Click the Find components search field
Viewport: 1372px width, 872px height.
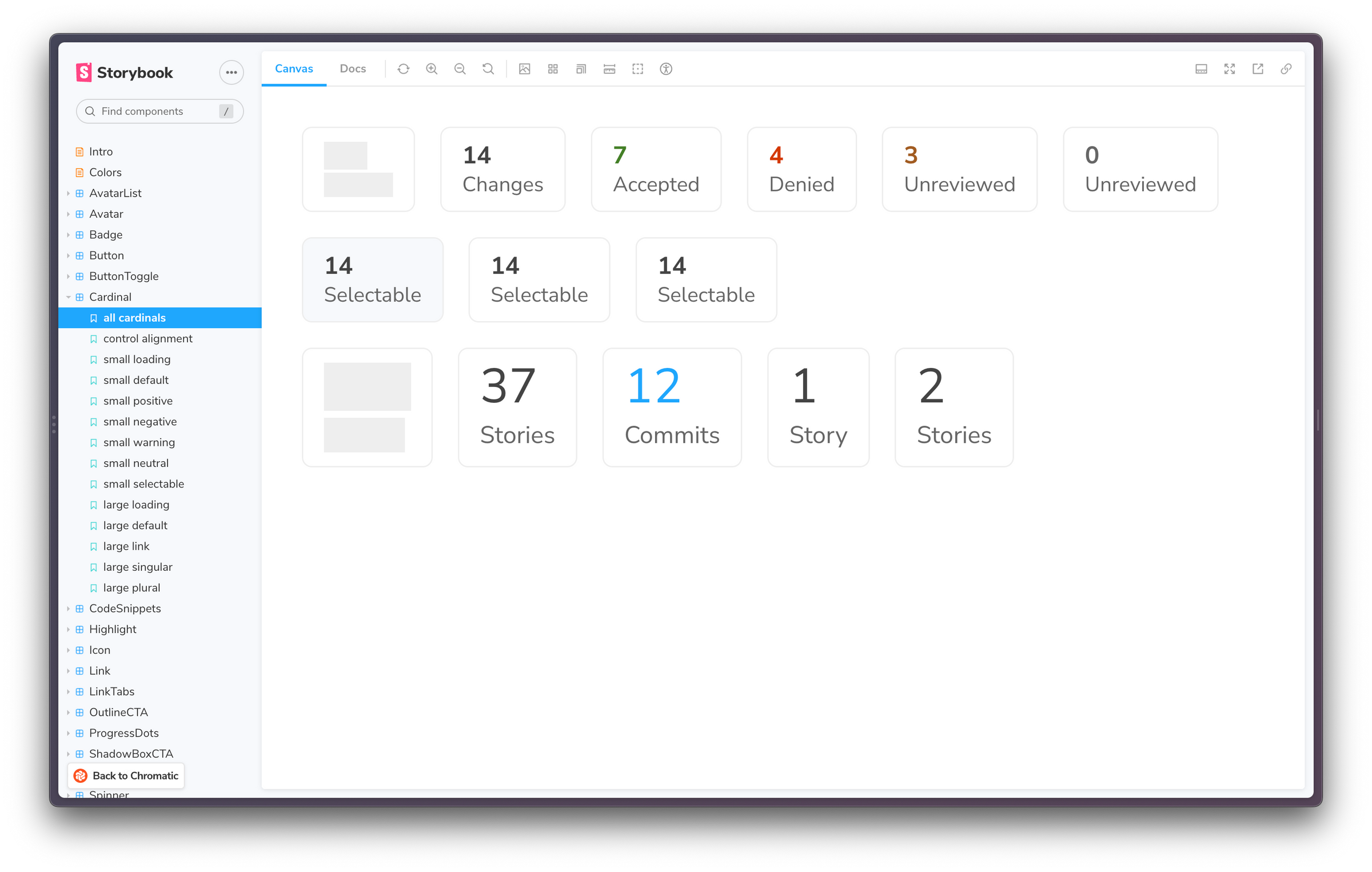tap(159, 111)
